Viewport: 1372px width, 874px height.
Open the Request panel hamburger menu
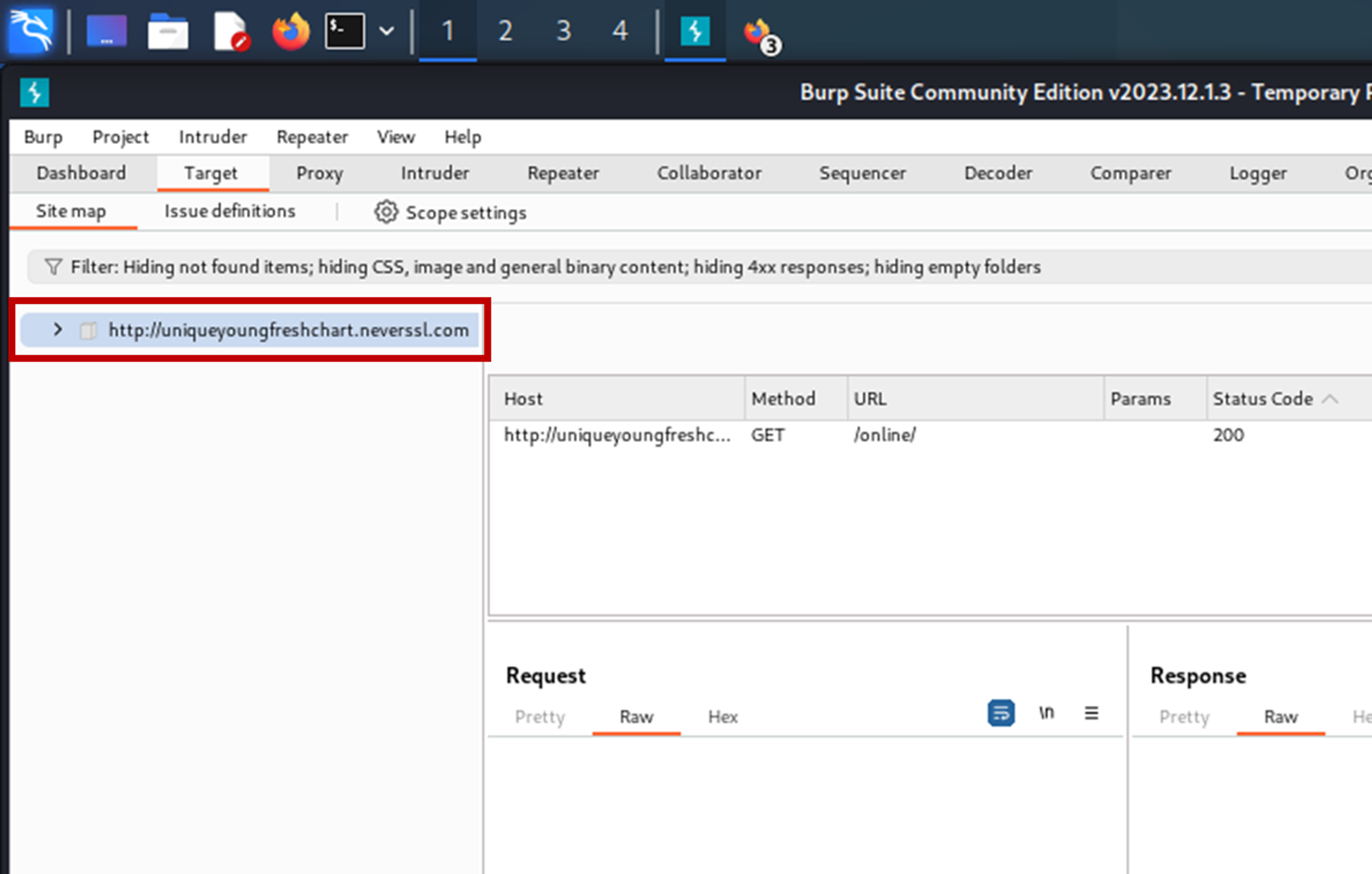[x=1091, y=713]
